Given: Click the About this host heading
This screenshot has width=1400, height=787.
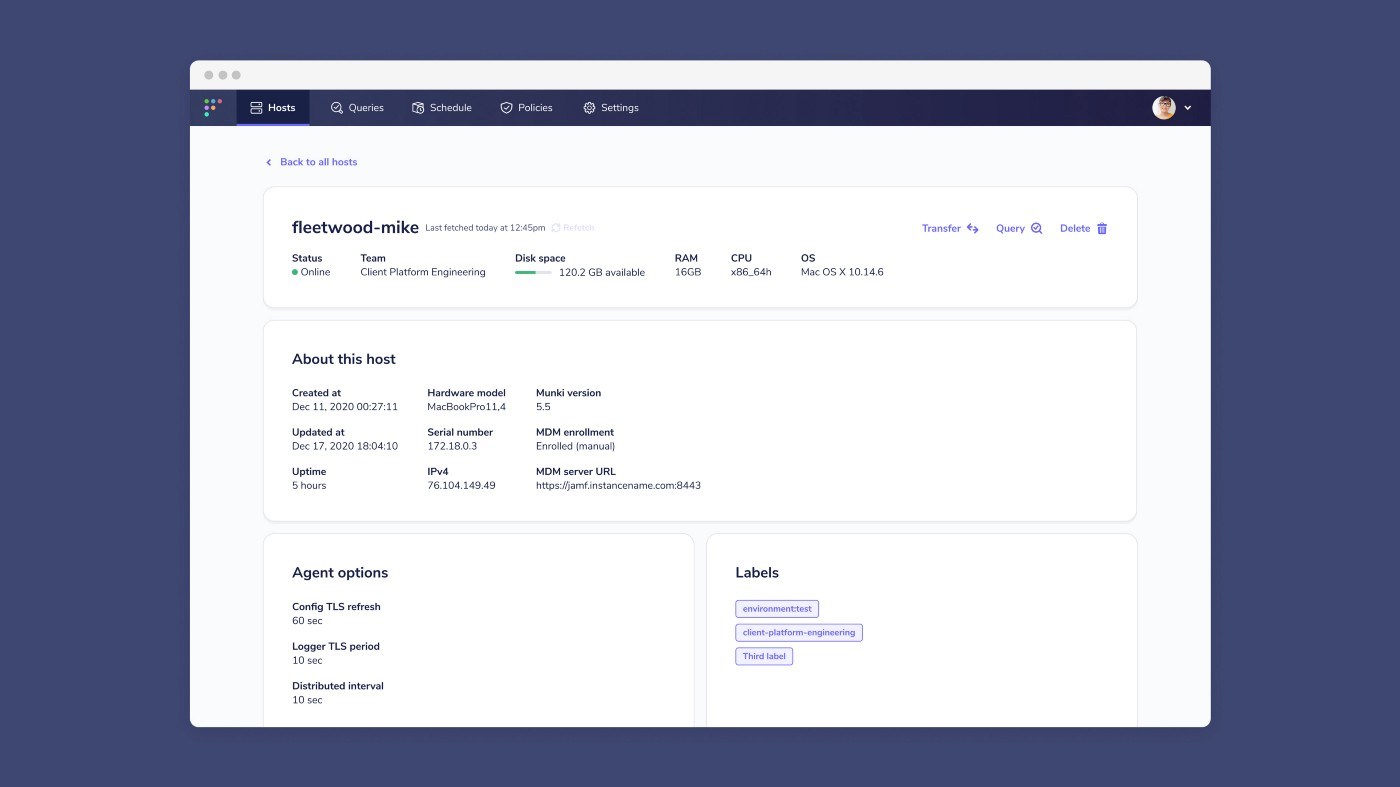Looking at the screenshot, I should 344,359.
